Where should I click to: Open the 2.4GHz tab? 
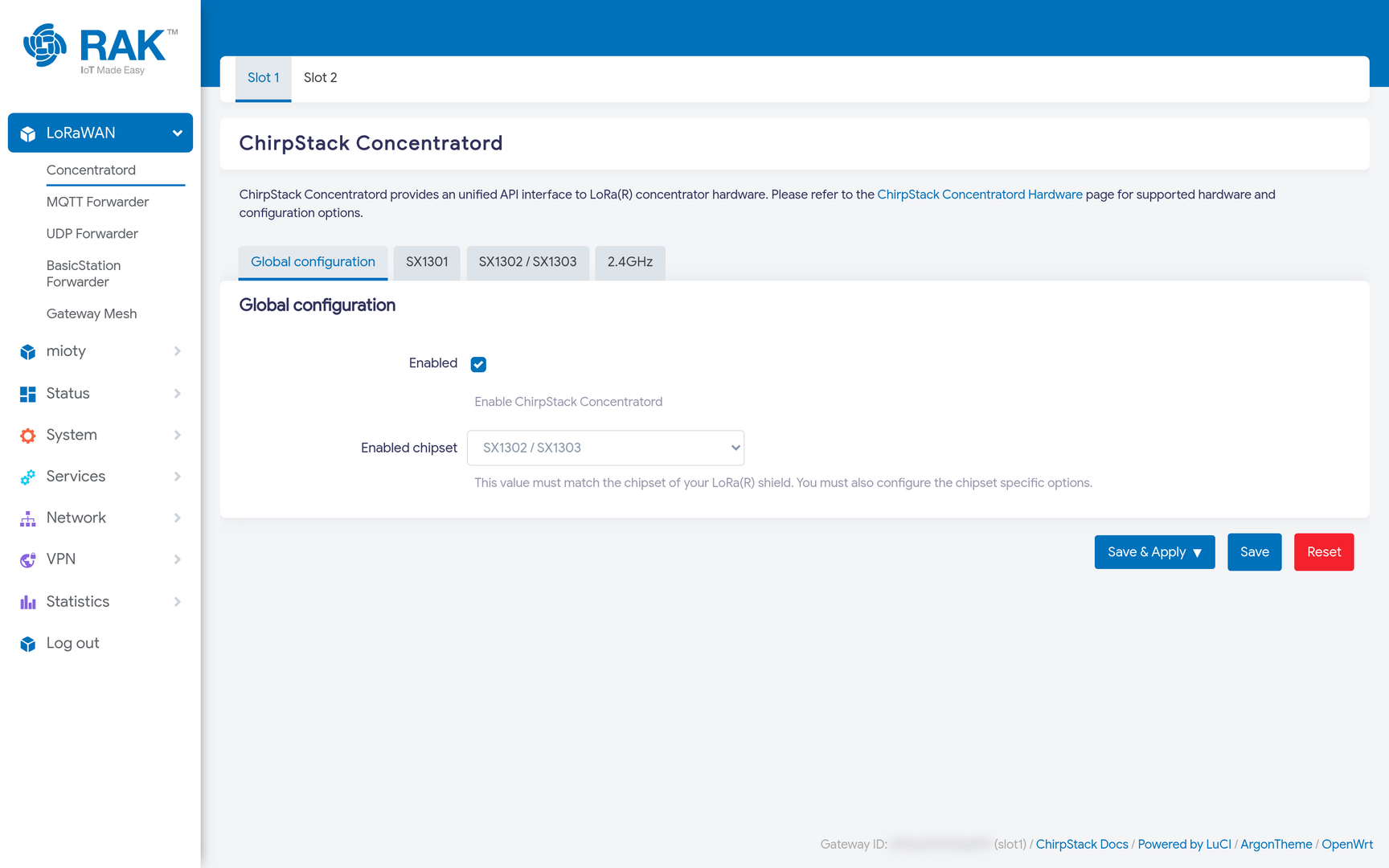(630, 262)
